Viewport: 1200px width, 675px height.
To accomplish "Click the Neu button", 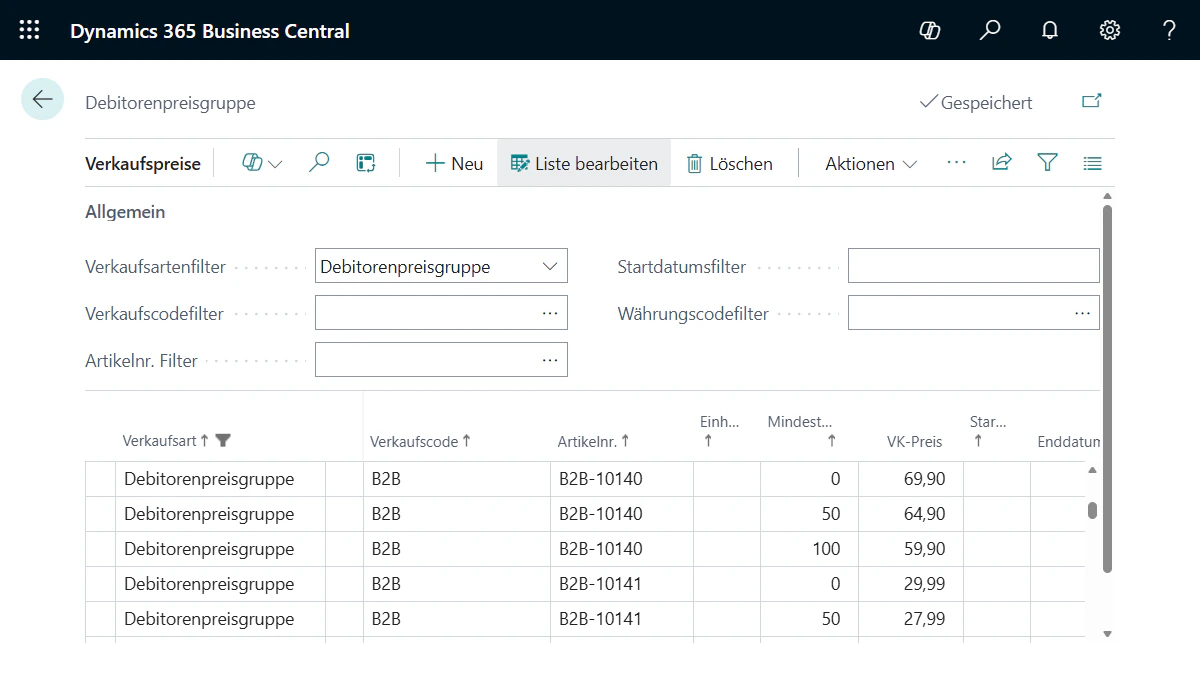I will click(x=454, y=163).
